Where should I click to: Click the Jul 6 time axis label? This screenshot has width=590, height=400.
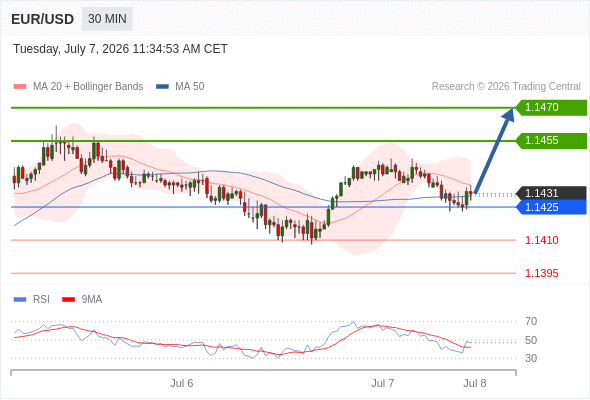[x=182, y=383]
